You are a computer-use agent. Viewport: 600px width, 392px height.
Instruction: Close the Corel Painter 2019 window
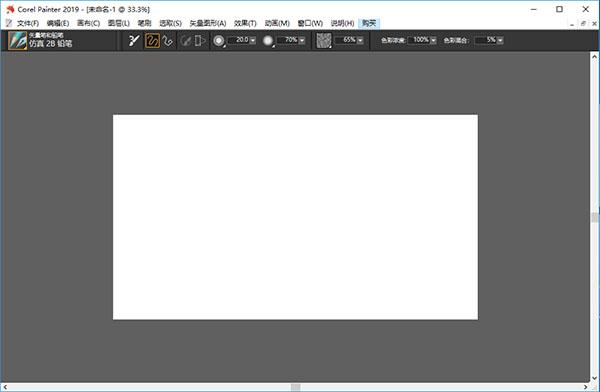pos(585,9)
